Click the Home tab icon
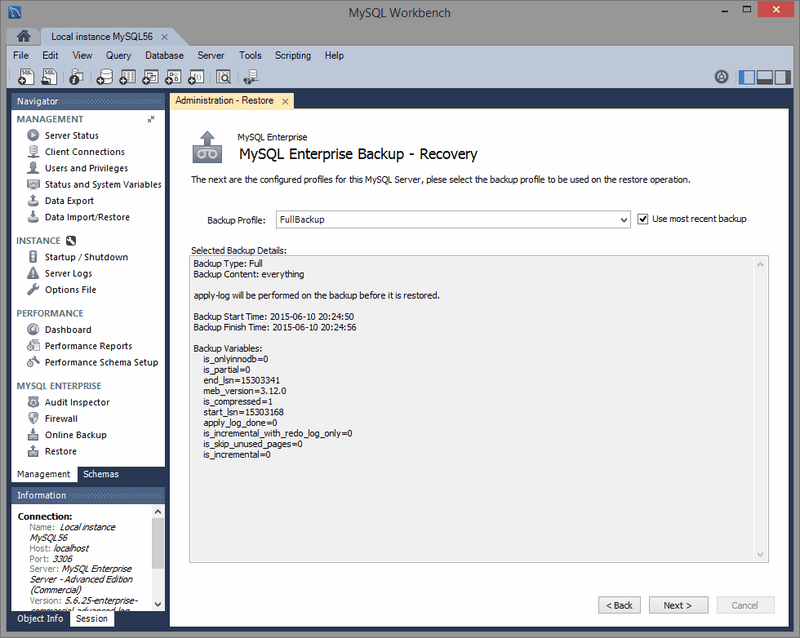Image resolution: width=800 pixels, height=638 pixels. coord(23,36)
